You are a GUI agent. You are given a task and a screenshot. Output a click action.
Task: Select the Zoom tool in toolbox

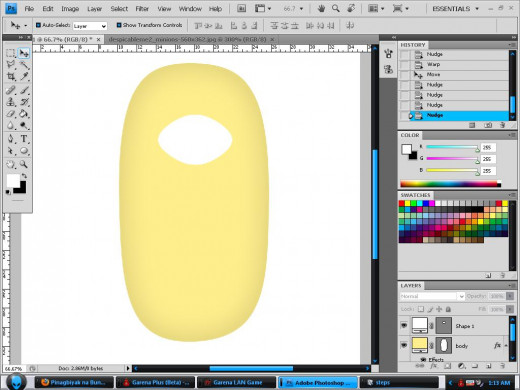coord(24,164)
